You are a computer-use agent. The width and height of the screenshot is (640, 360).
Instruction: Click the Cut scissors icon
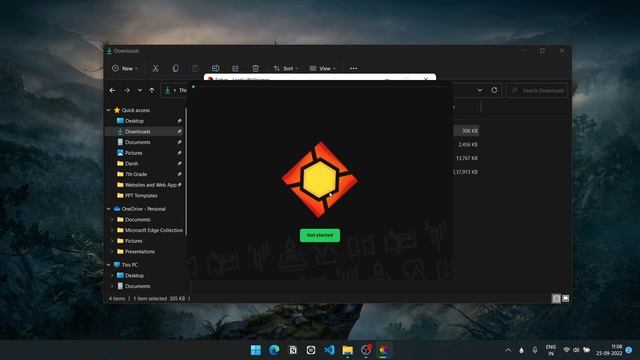coord(156,68)
